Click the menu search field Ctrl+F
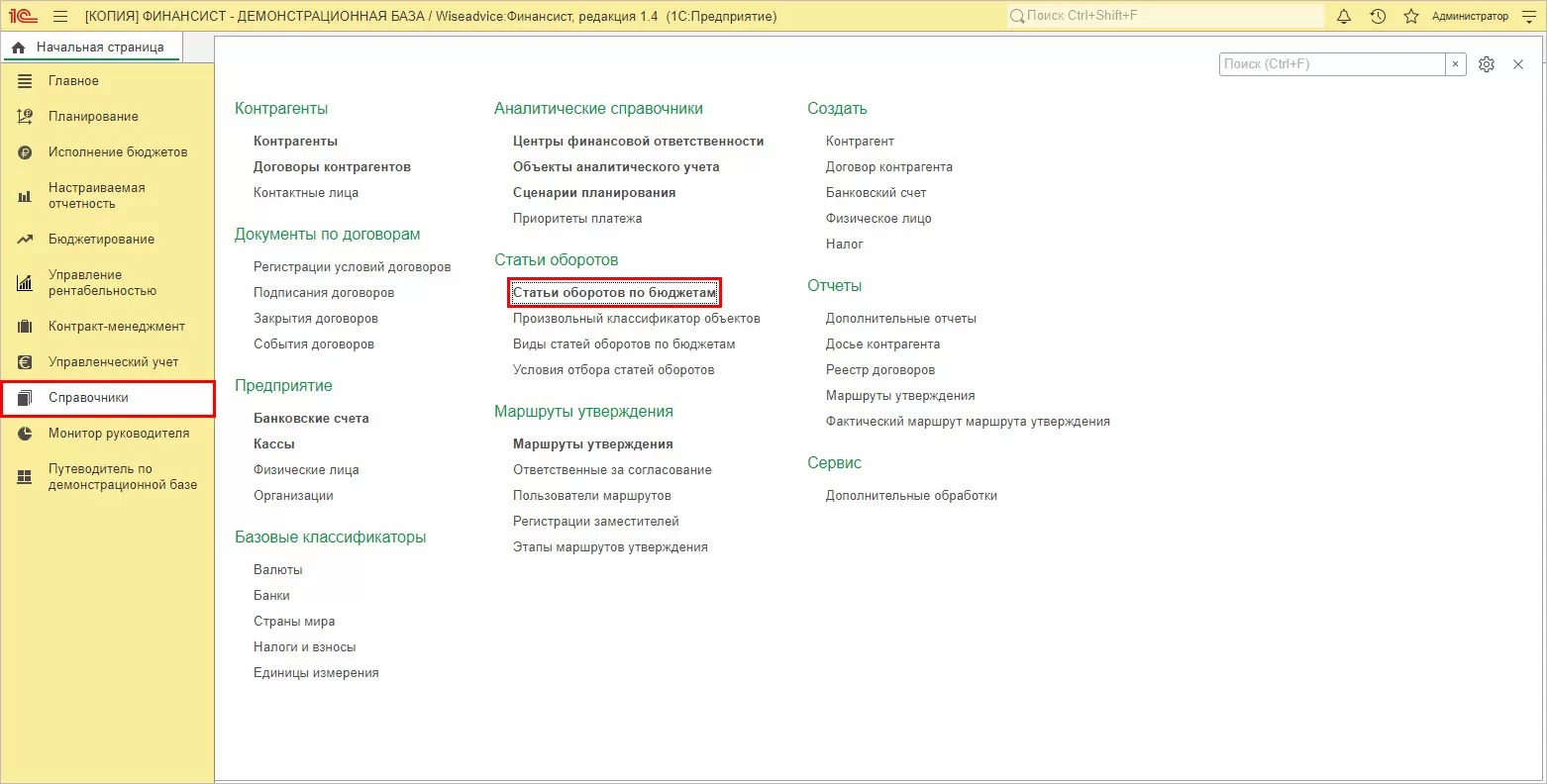The width and height of the screenshot is (1547, 784). [x=1332, y=64]
